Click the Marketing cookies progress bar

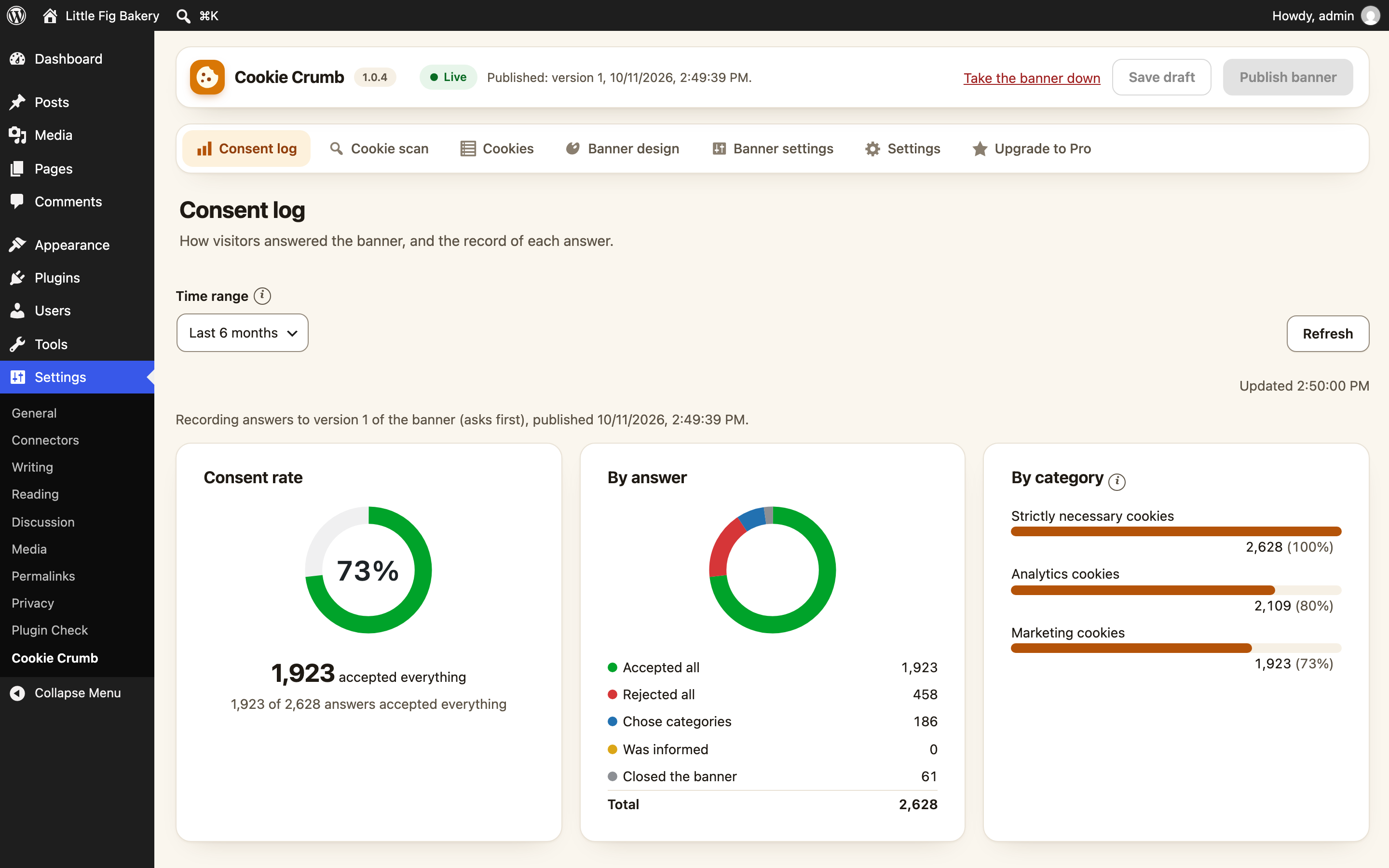coord(1176,648)
